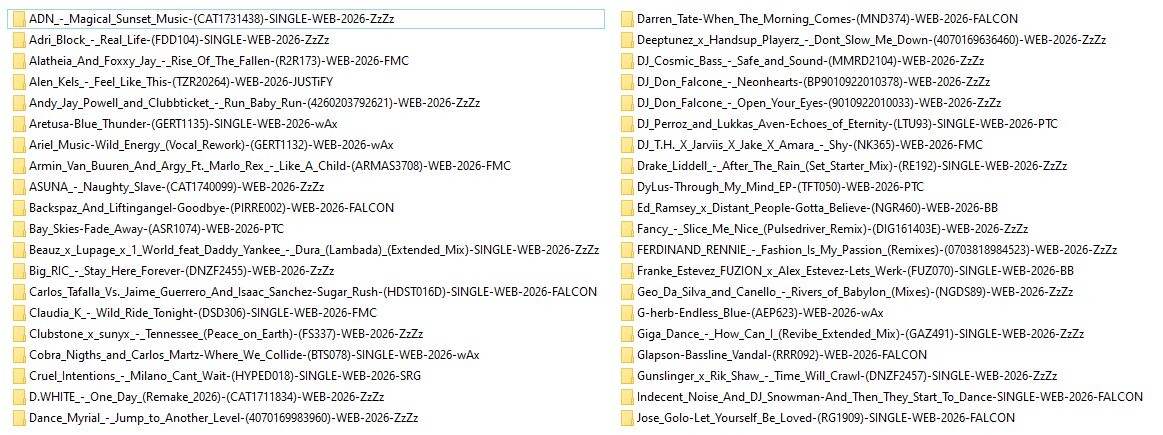
Task: Click folder icon of Ed_Ramsey Gotta_Believe
Action: 627,208
